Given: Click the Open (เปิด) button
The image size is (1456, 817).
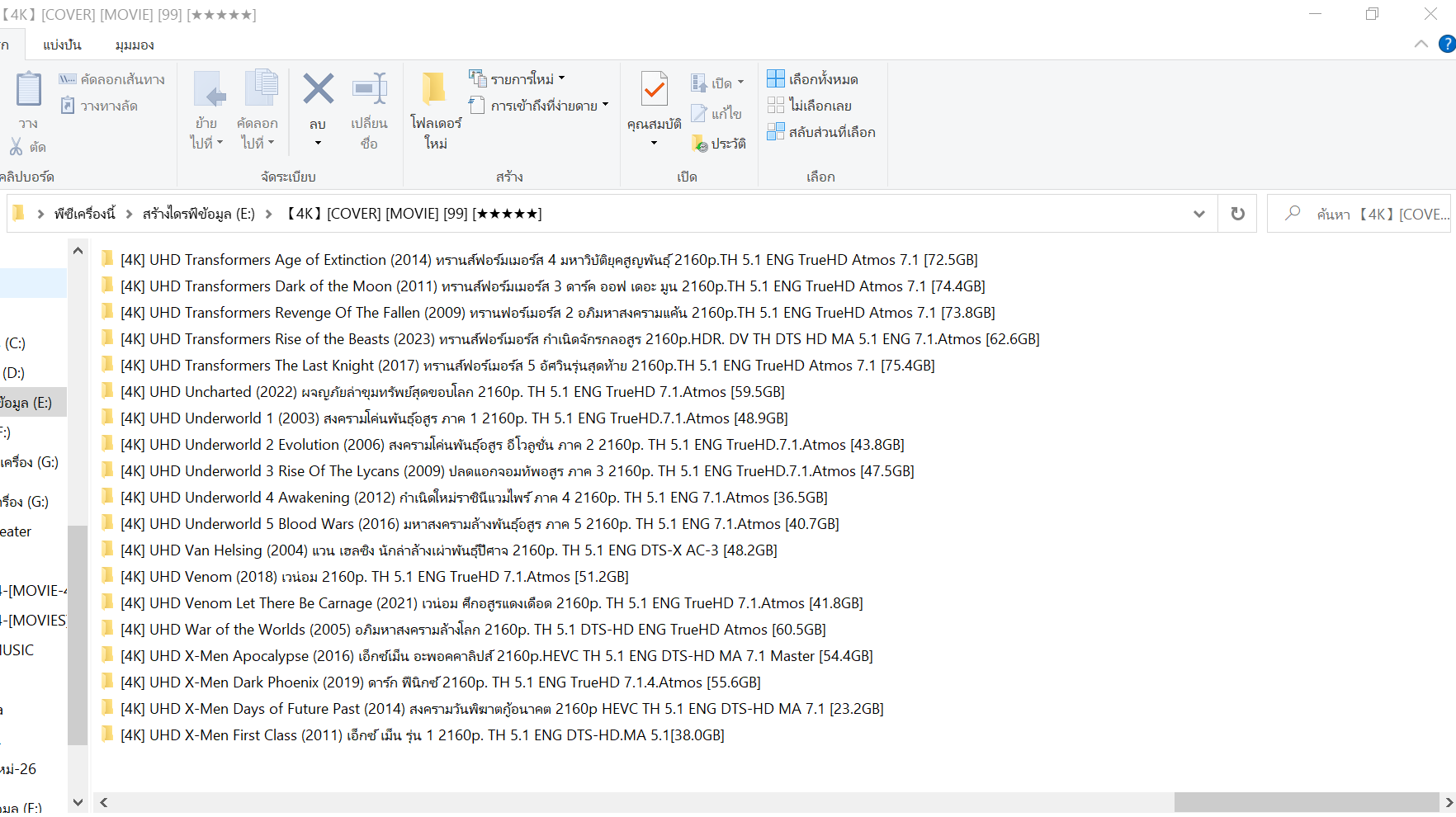Looking at the screenshot, I should (x=716, y=83).
